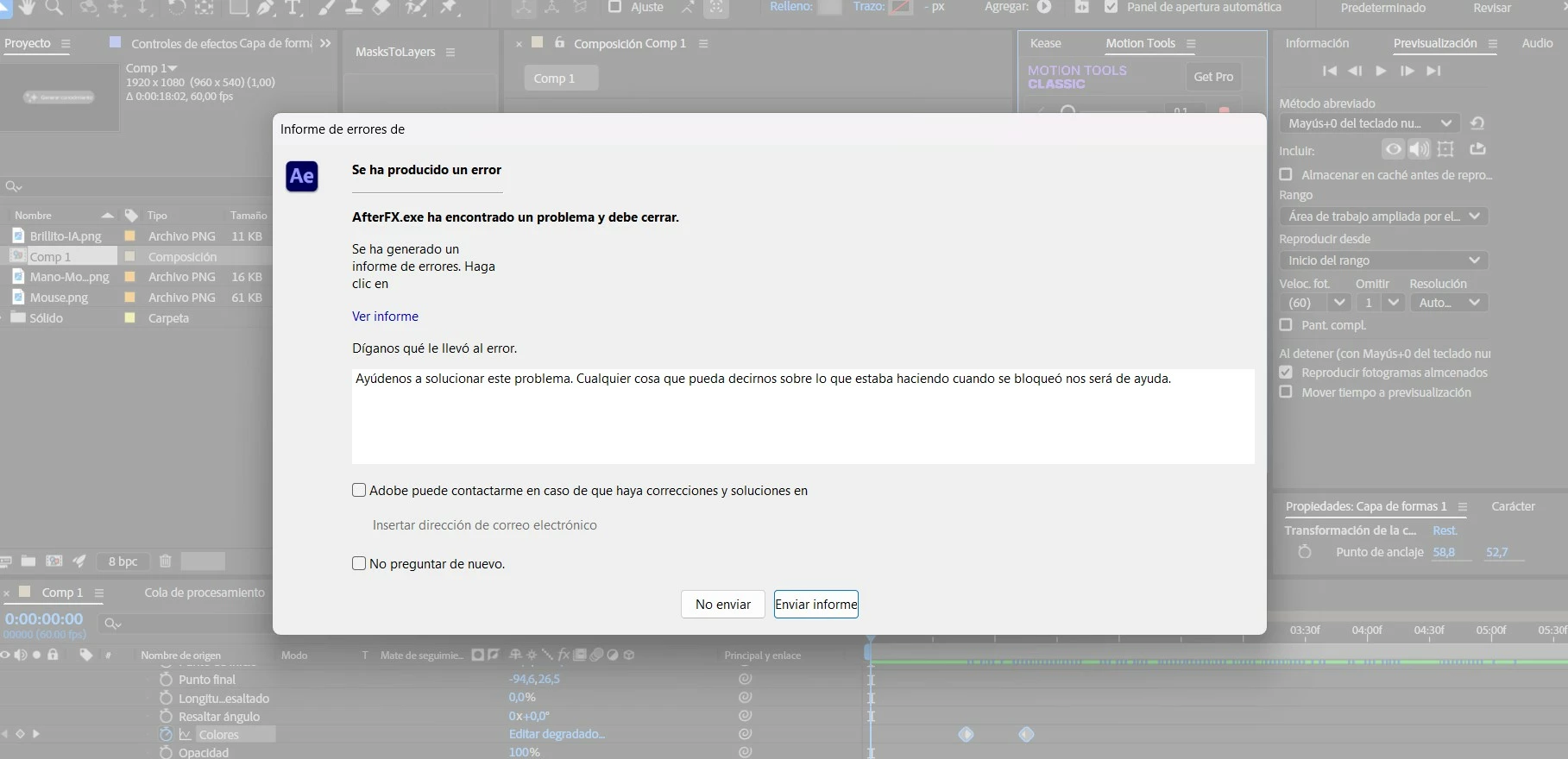Select the Roto Brush tool
This screenshot has width=1568, height=759.
pos(416,7)
